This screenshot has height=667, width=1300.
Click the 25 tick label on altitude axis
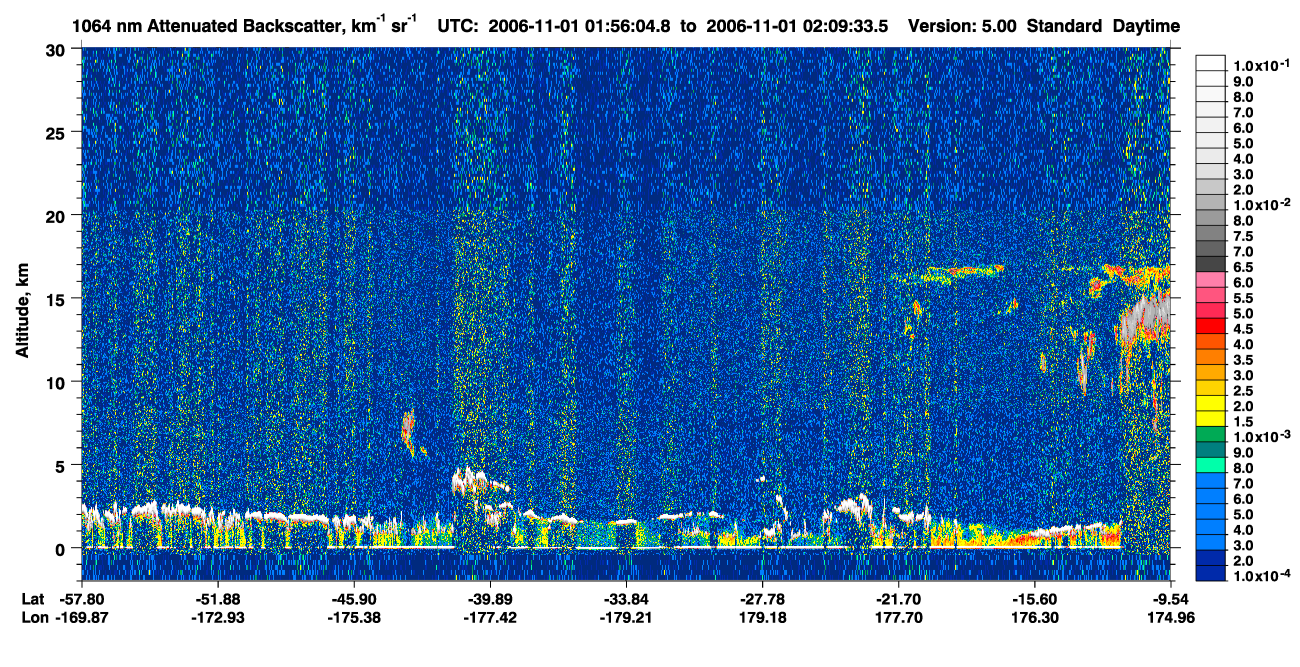(58, 133)
